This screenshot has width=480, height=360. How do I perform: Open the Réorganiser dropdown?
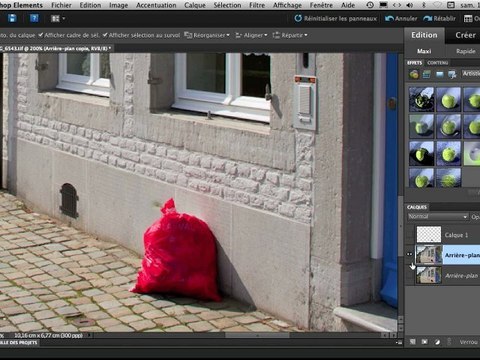pyautogui.click(x=207, y=35)
